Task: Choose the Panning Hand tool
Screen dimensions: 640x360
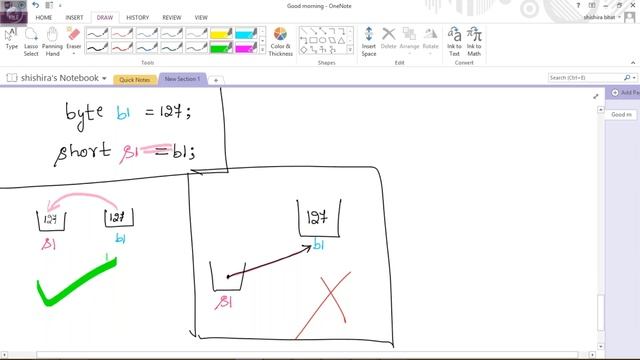Action: [x=52, y=42]
